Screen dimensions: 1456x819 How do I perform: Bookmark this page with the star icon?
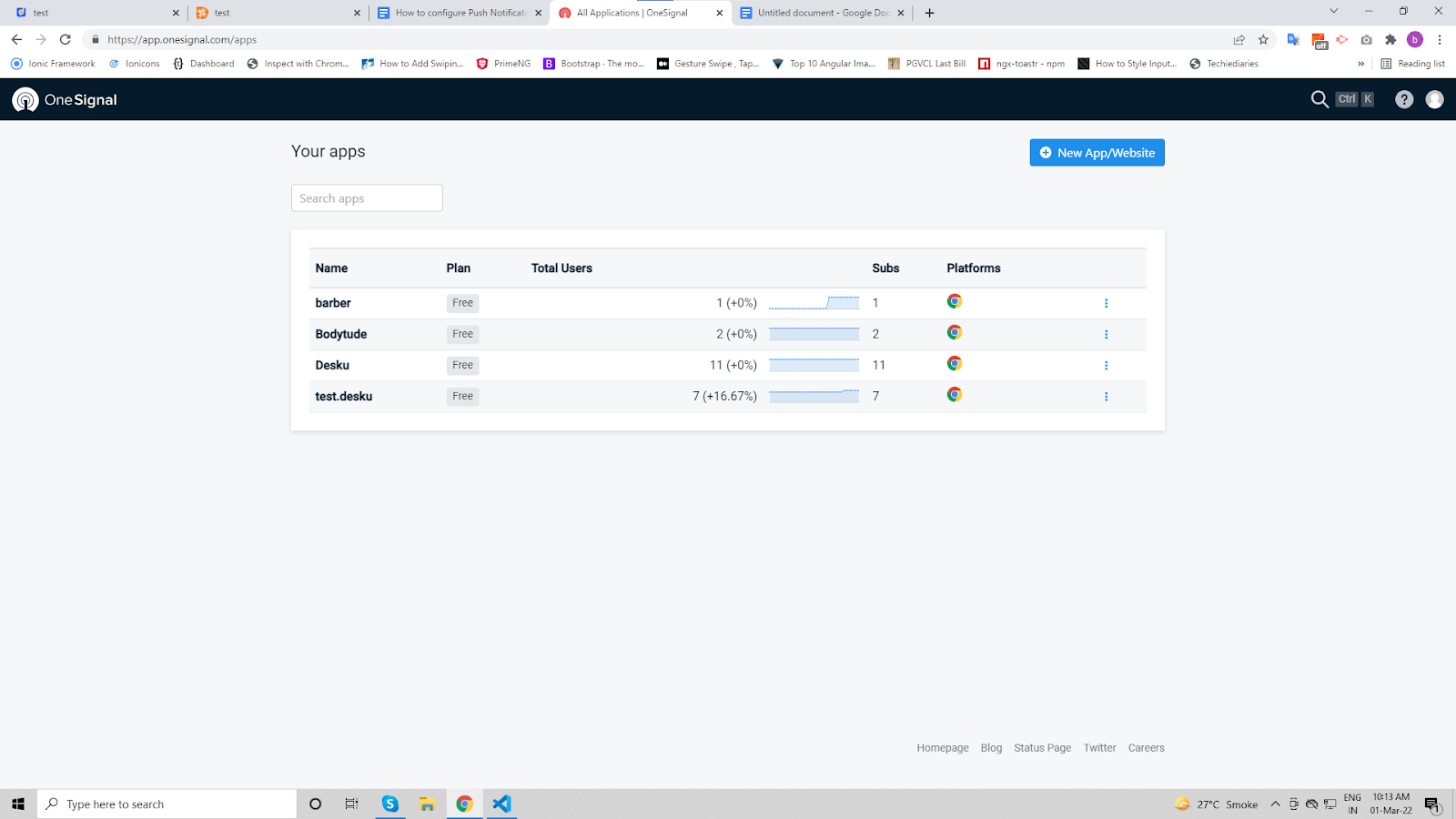point(1263,39)
